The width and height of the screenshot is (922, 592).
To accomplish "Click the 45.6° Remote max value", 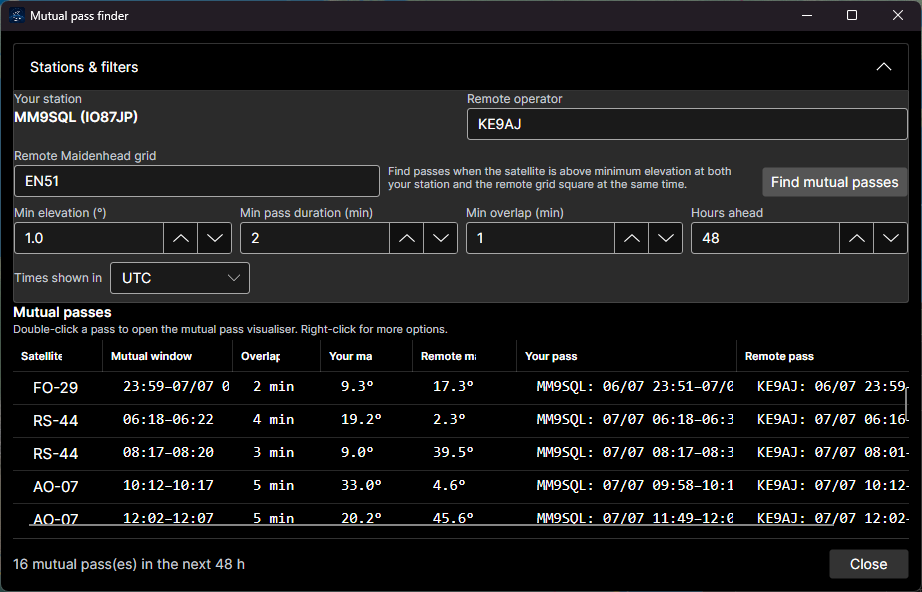I will tap(453, 517).
